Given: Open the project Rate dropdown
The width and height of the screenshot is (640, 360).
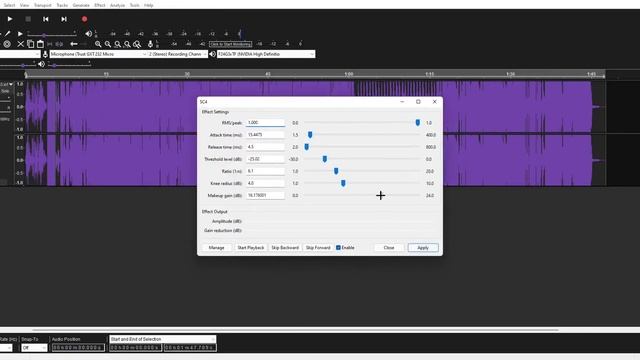Looking at the screenshot, I should (x=7, y=348).
